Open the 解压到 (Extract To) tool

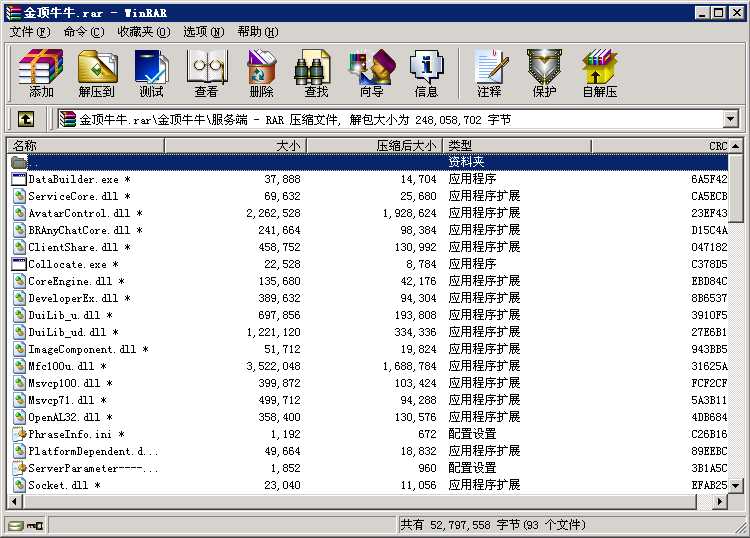(x=97, y=73)
